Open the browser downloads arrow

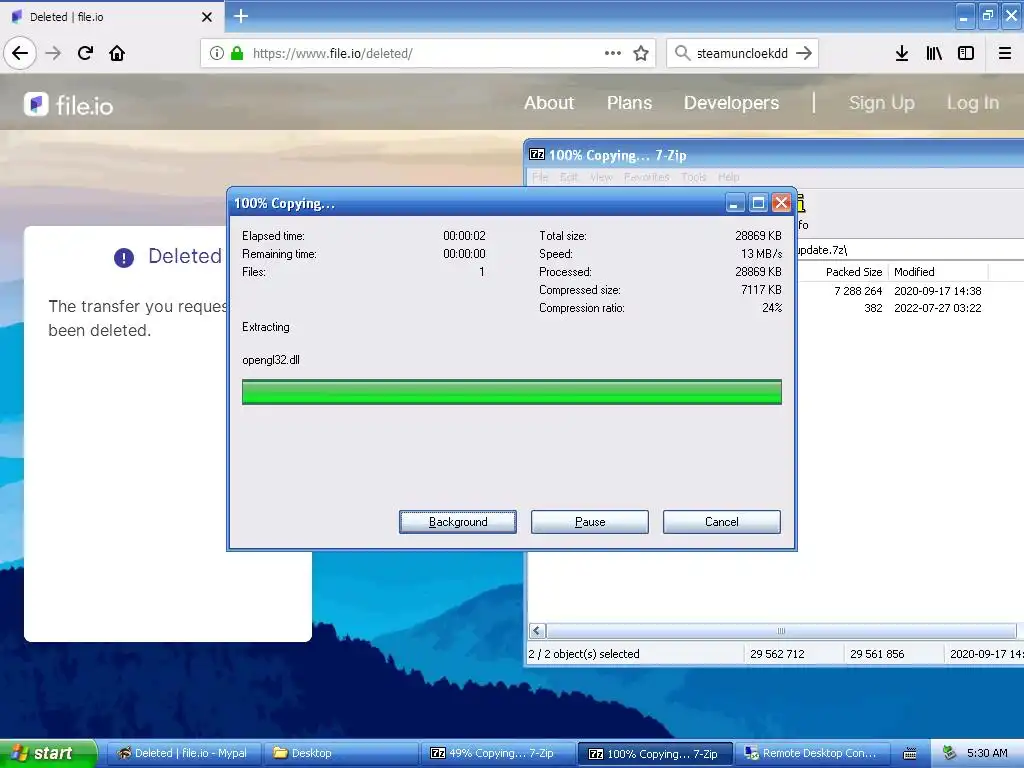(x=902, y=53)
